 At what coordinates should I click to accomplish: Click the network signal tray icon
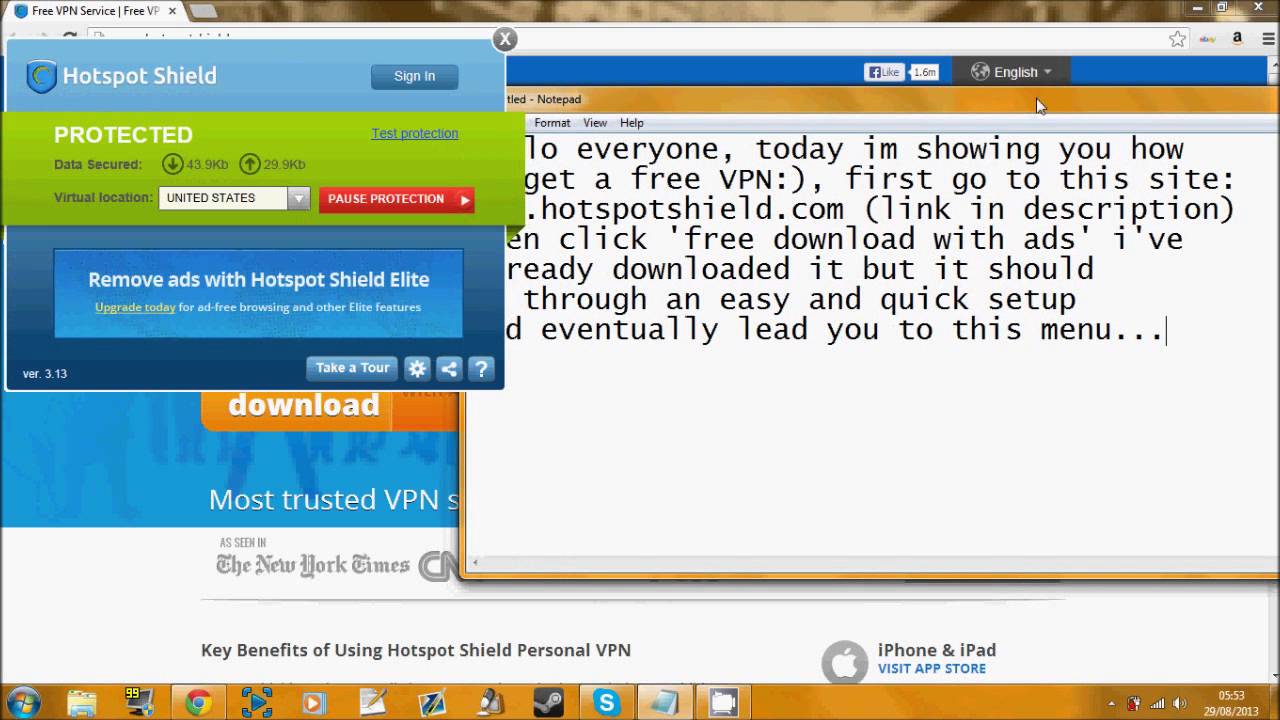point(1158,703)
